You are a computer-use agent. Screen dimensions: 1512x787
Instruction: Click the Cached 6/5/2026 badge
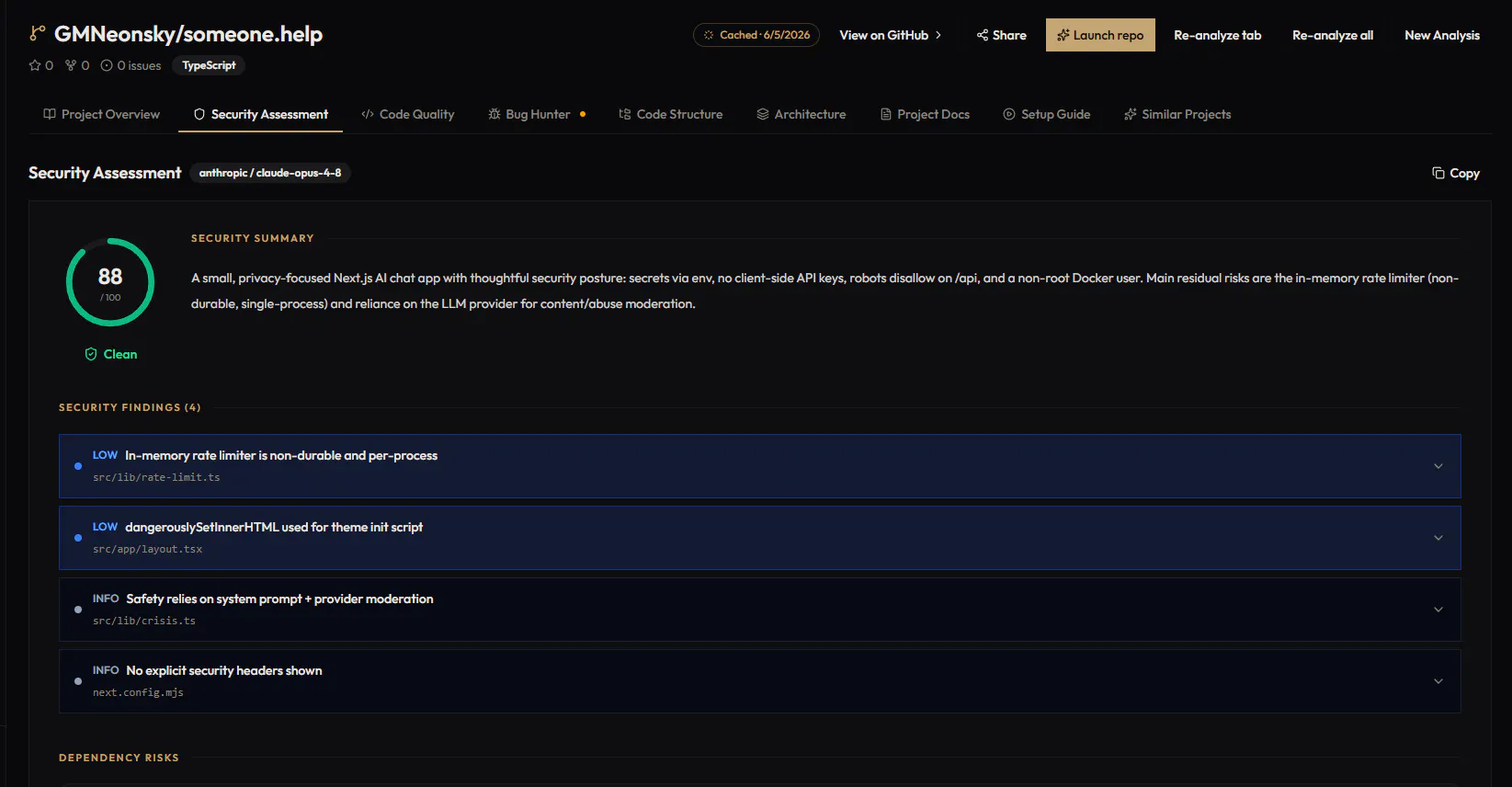[x=756, y=35]
